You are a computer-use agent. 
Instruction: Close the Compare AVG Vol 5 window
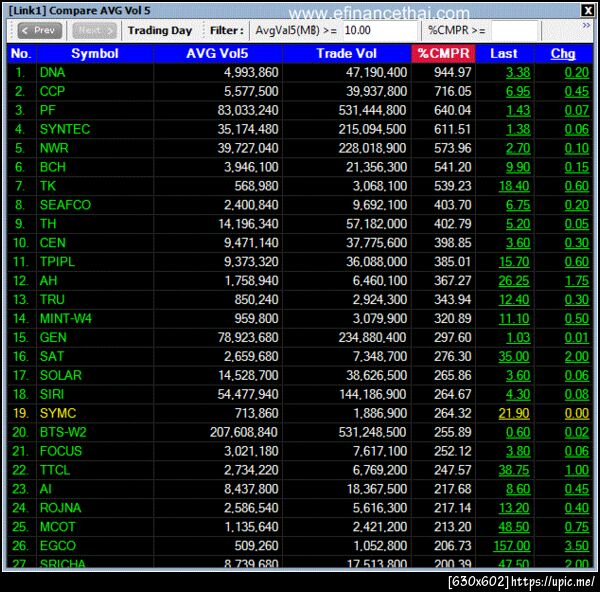[587, 10]
